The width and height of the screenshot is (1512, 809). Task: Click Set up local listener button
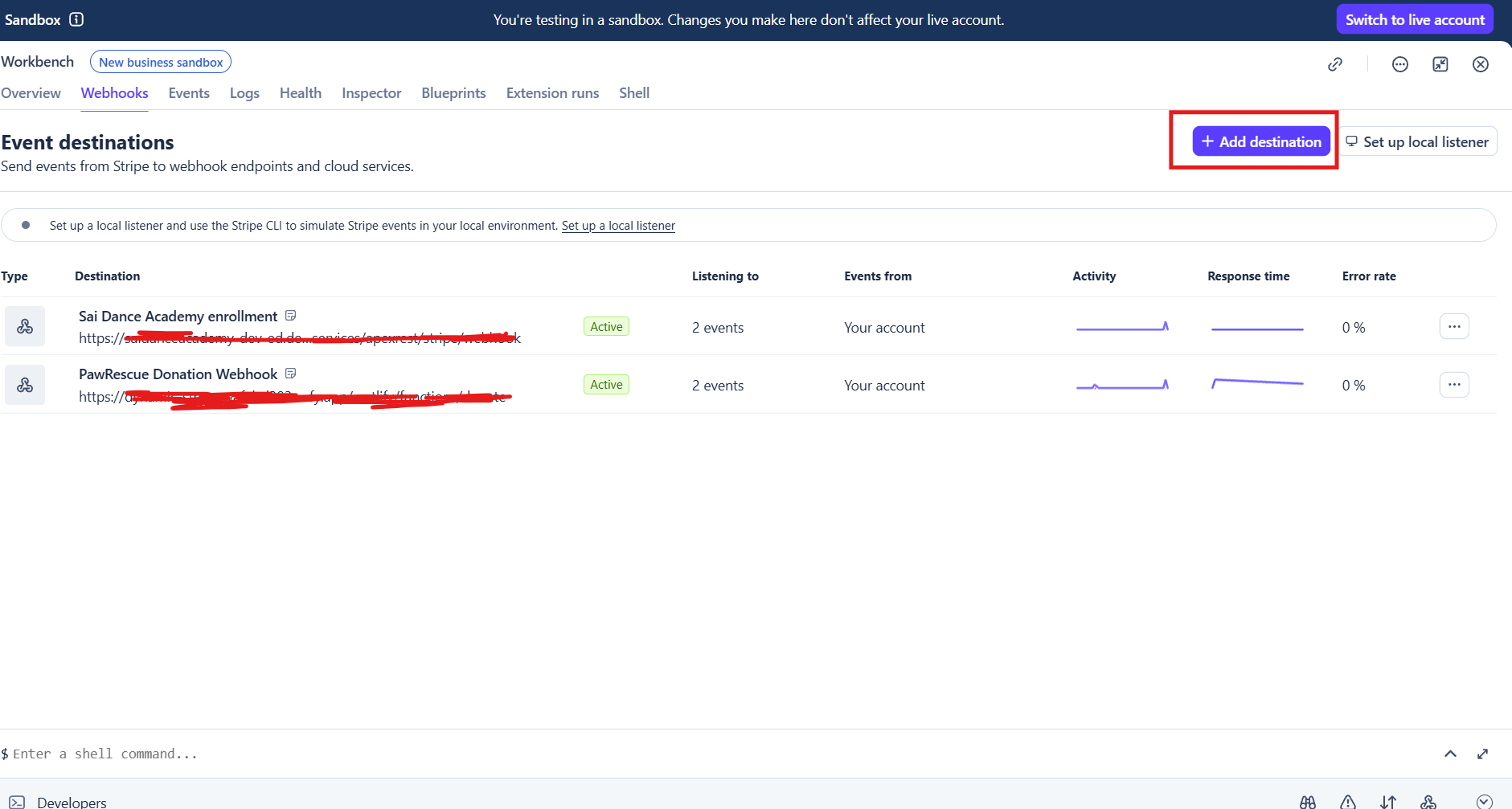(x=1418, y=141)
